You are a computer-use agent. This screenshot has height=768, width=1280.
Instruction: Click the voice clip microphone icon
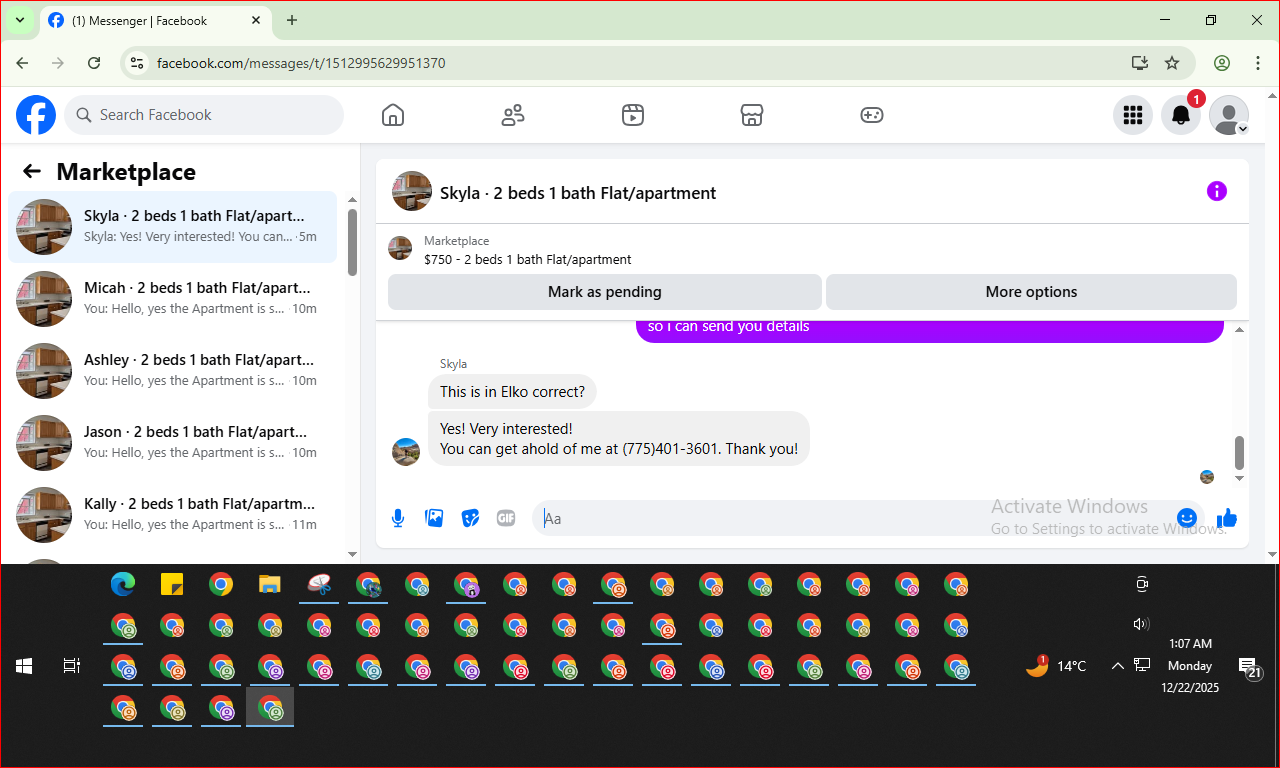pyautogui.click(x=398, y=518)
